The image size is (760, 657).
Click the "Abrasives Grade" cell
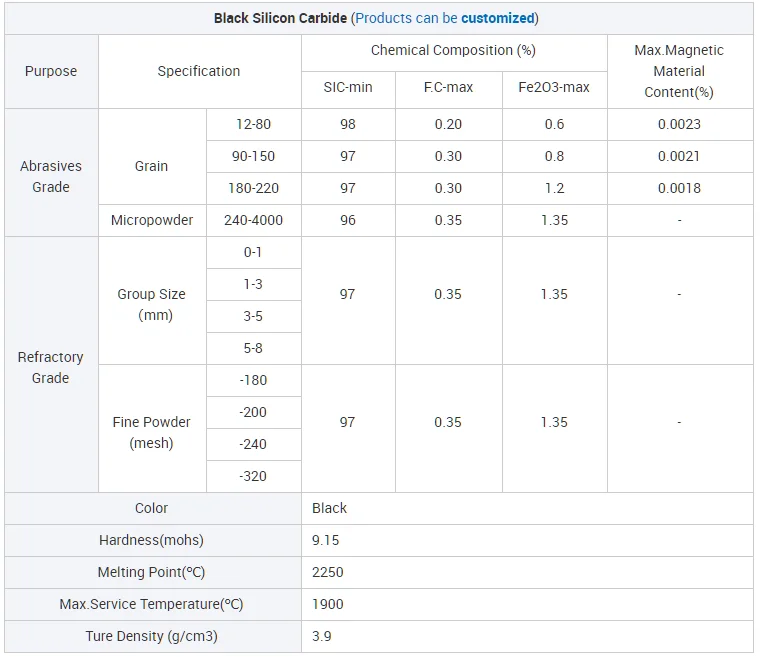click(x=51, y=177)
